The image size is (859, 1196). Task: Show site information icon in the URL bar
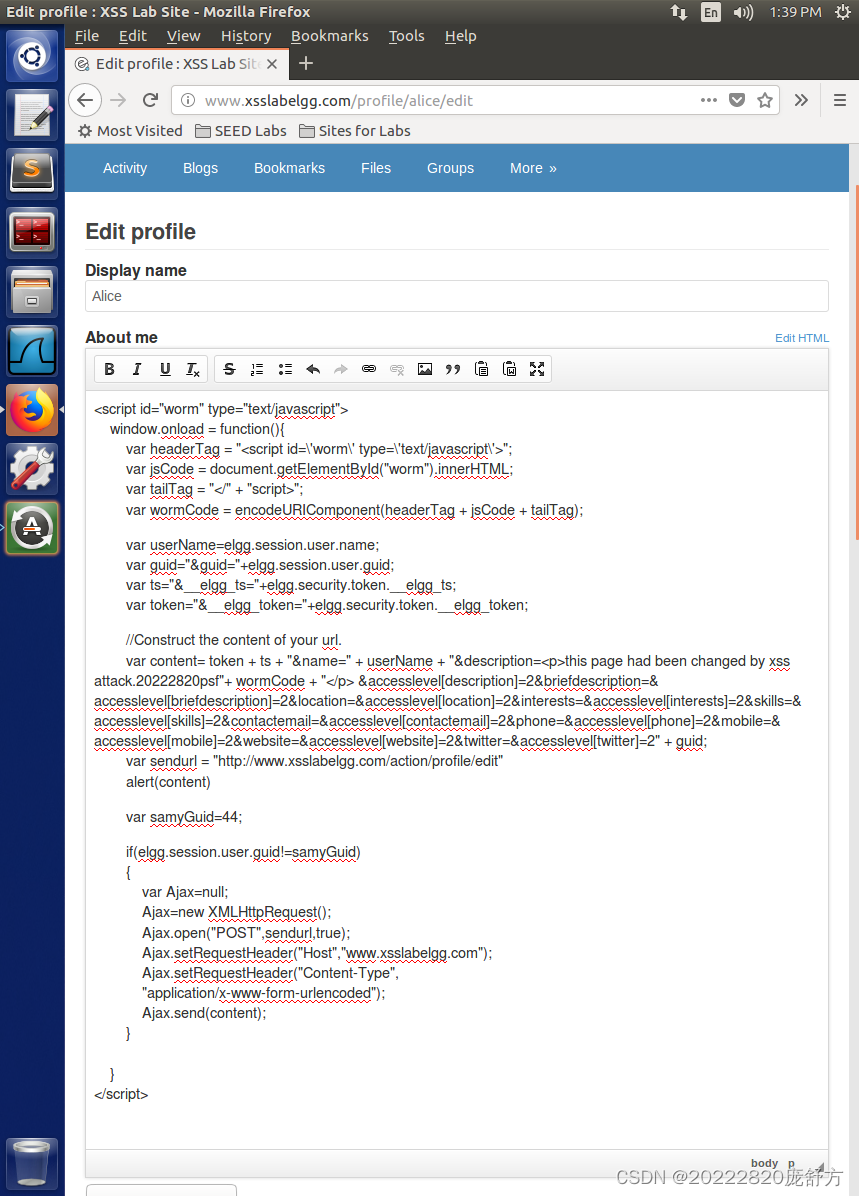188,101
